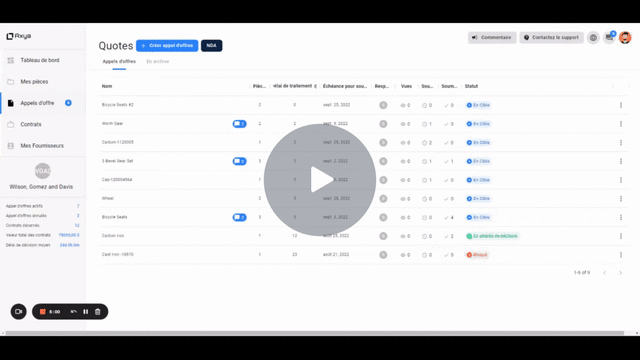Open the three-dot menu for Bicycle Seats #2
The width and height of the screenshot is (640, 360).
tap(621, 105)
